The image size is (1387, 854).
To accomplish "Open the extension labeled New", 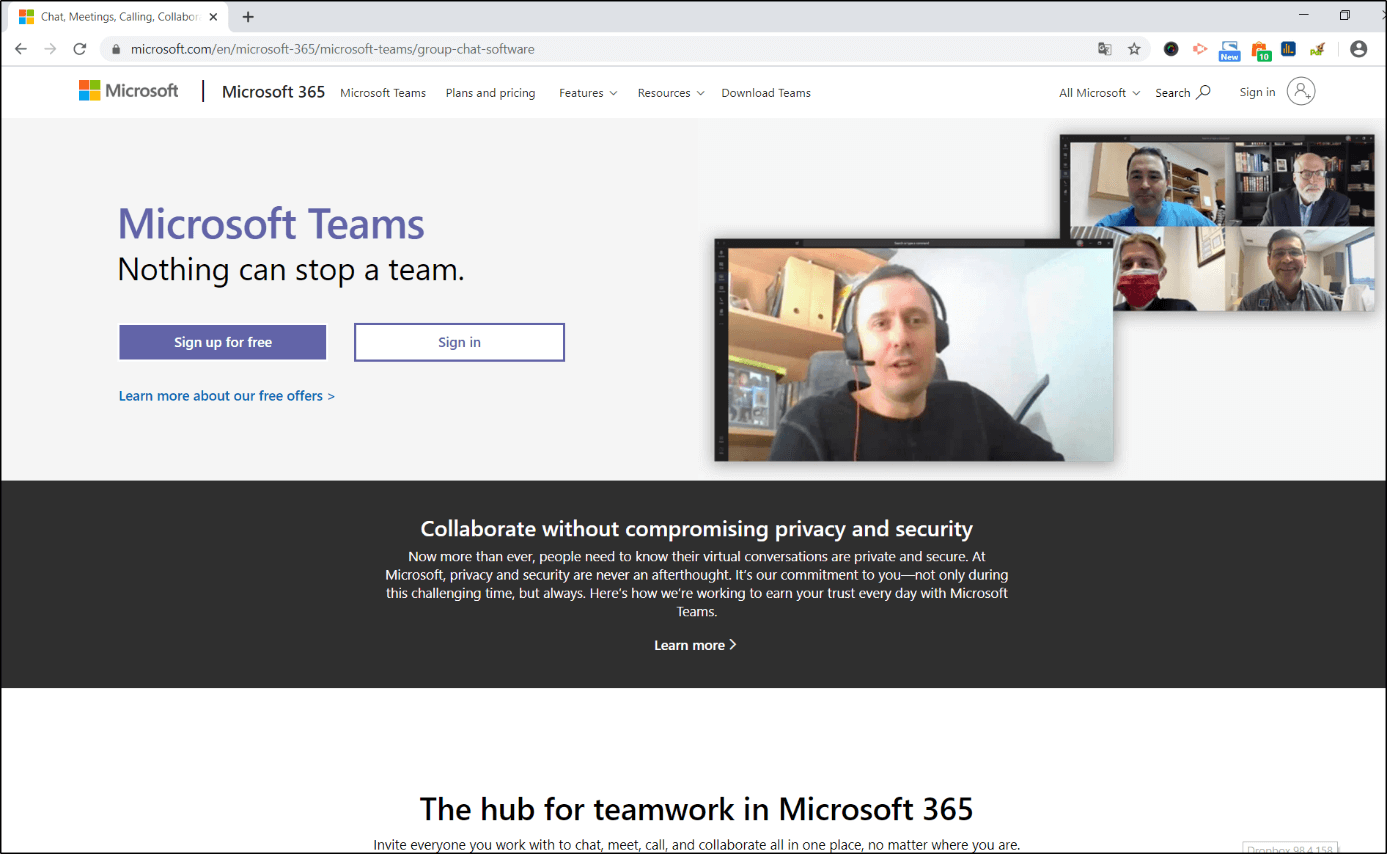I will (1229, 50).
